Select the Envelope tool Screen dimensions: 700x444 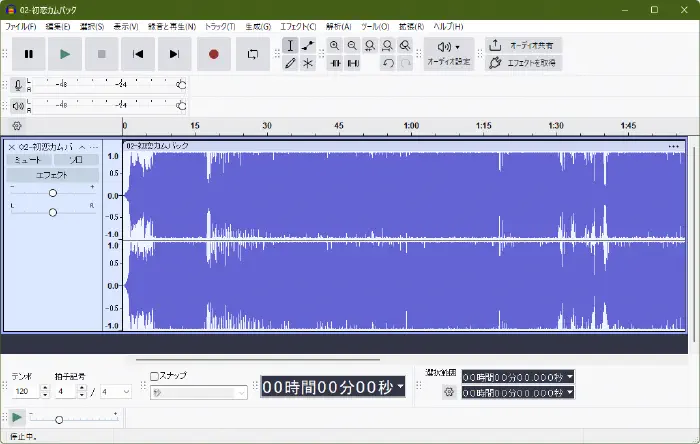[308, 46]
